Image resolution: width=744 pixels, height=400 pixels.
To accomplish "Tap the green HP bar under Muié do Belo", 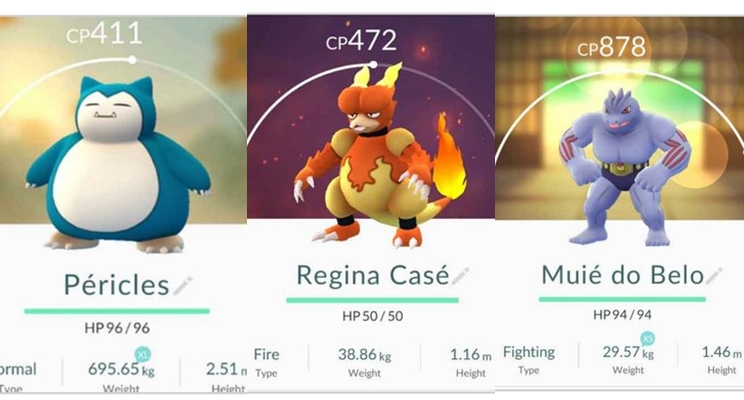I will click(x=622, y=299).
